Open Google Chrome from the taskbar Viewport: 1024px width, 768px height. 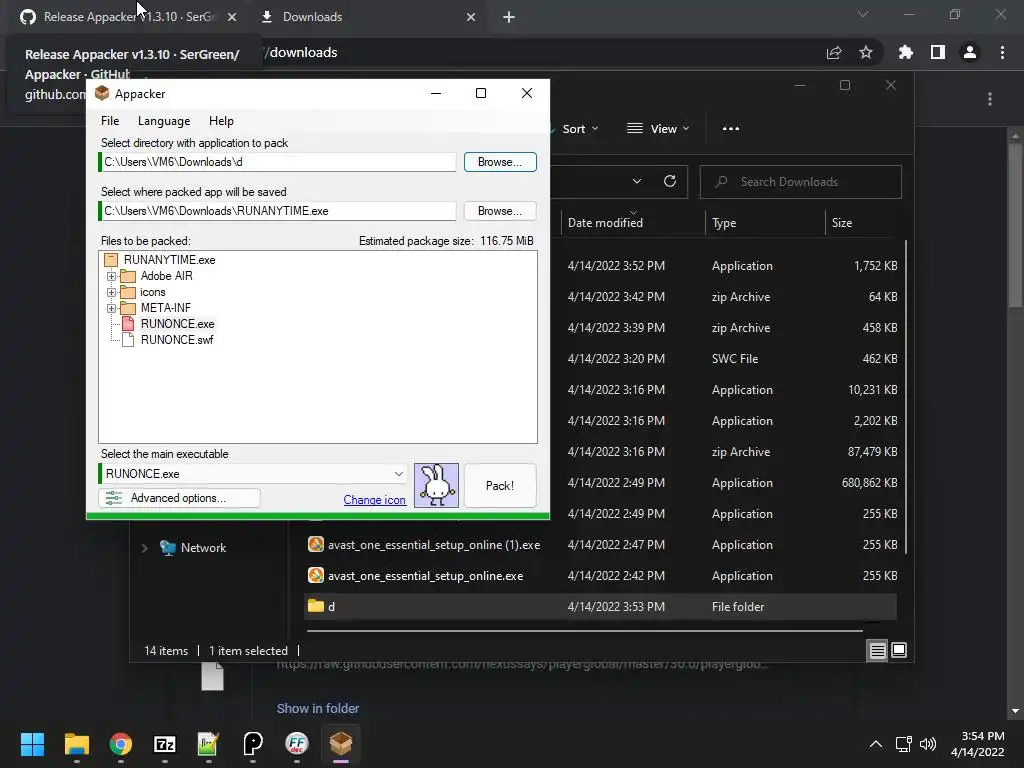(120, 744)
